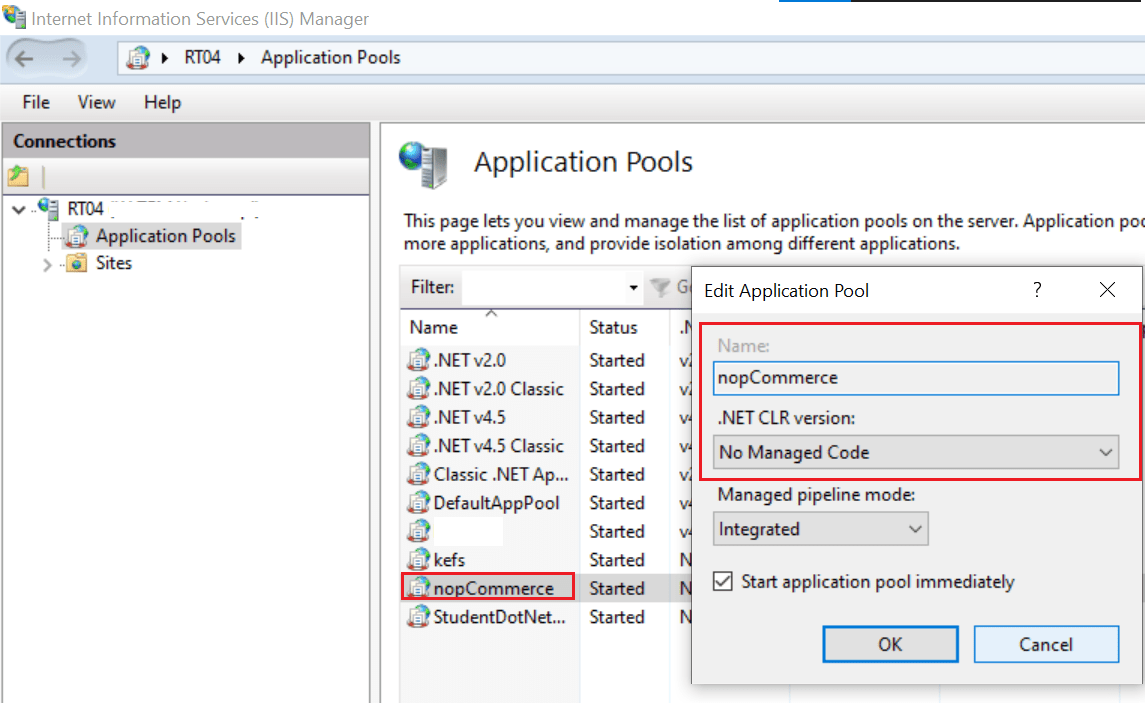Click arrow after RT04 in breadcrumb
The height and width of the screenshot is (703, 1145).
click(x=241, y=58)
